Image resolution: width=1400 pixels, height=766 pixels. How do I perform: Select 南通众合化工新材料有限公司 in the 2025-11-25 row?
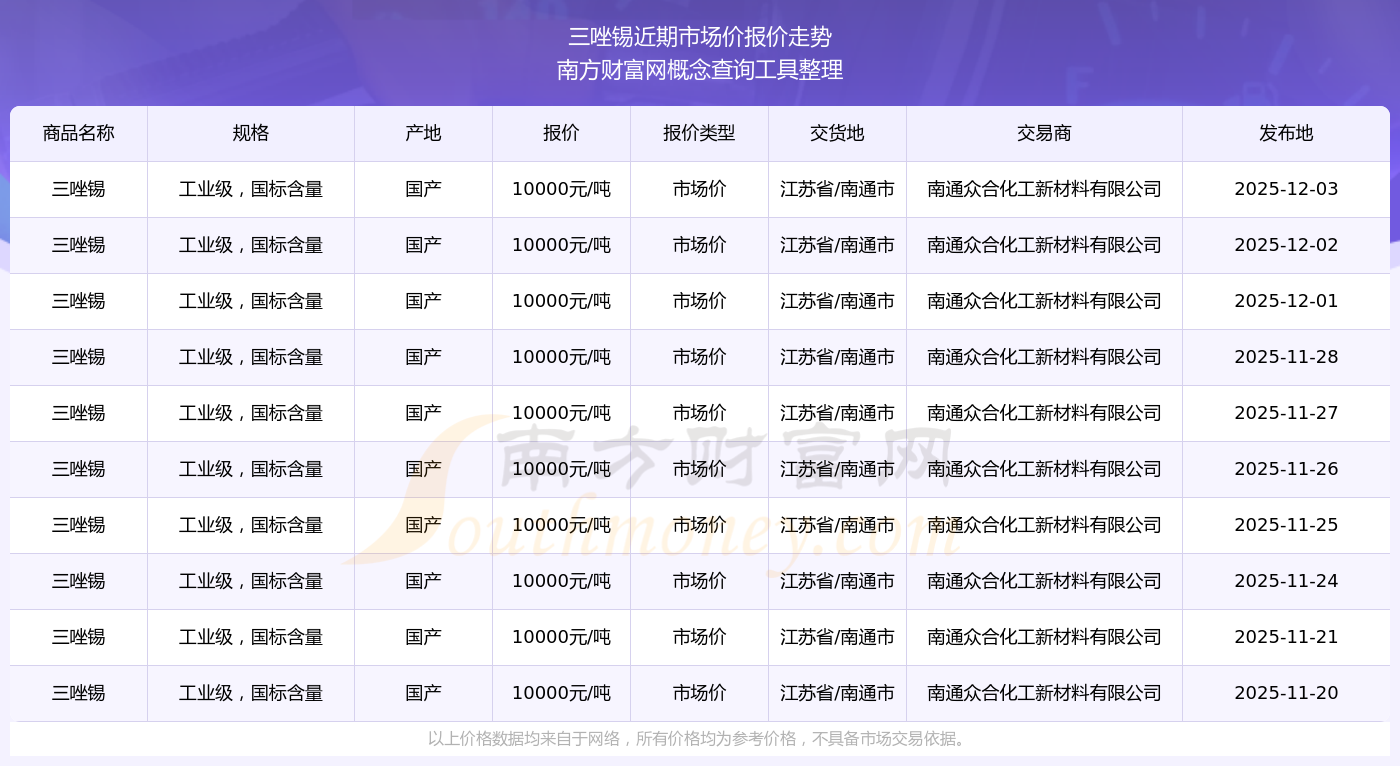[x=1045, y=525]
